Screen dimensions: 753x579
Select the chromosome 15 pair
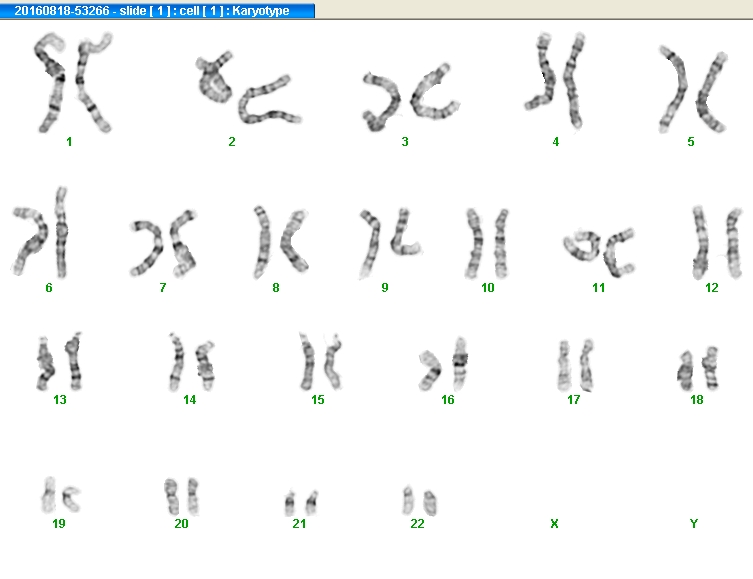(321, 361)
